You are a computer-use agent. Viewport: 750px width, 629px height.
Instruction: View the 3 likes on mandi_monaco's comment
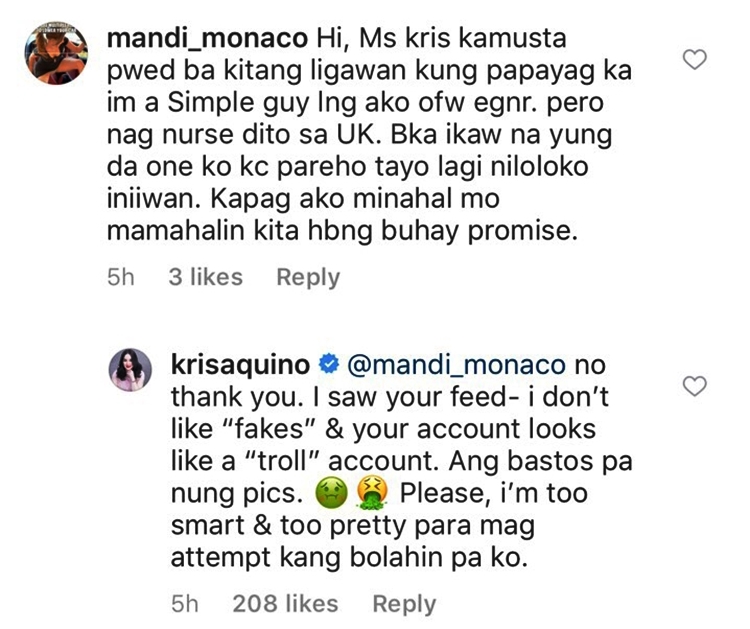coord(205,277)
